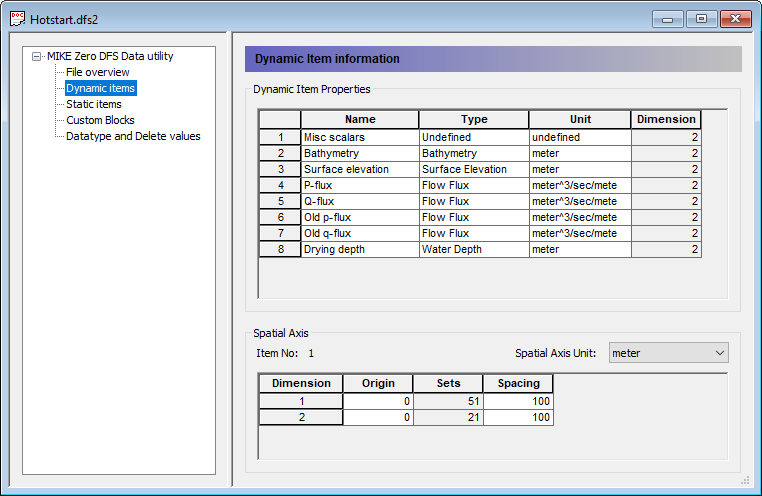Go to Static items page

93,104
